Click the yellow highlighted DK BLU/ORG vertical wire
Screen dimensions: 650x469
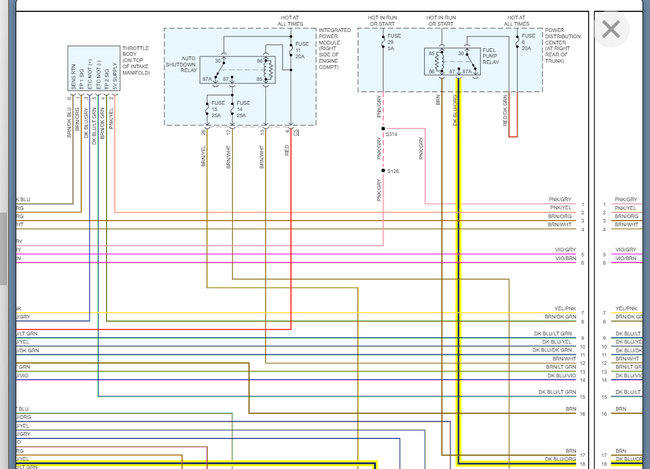(458, 270)
